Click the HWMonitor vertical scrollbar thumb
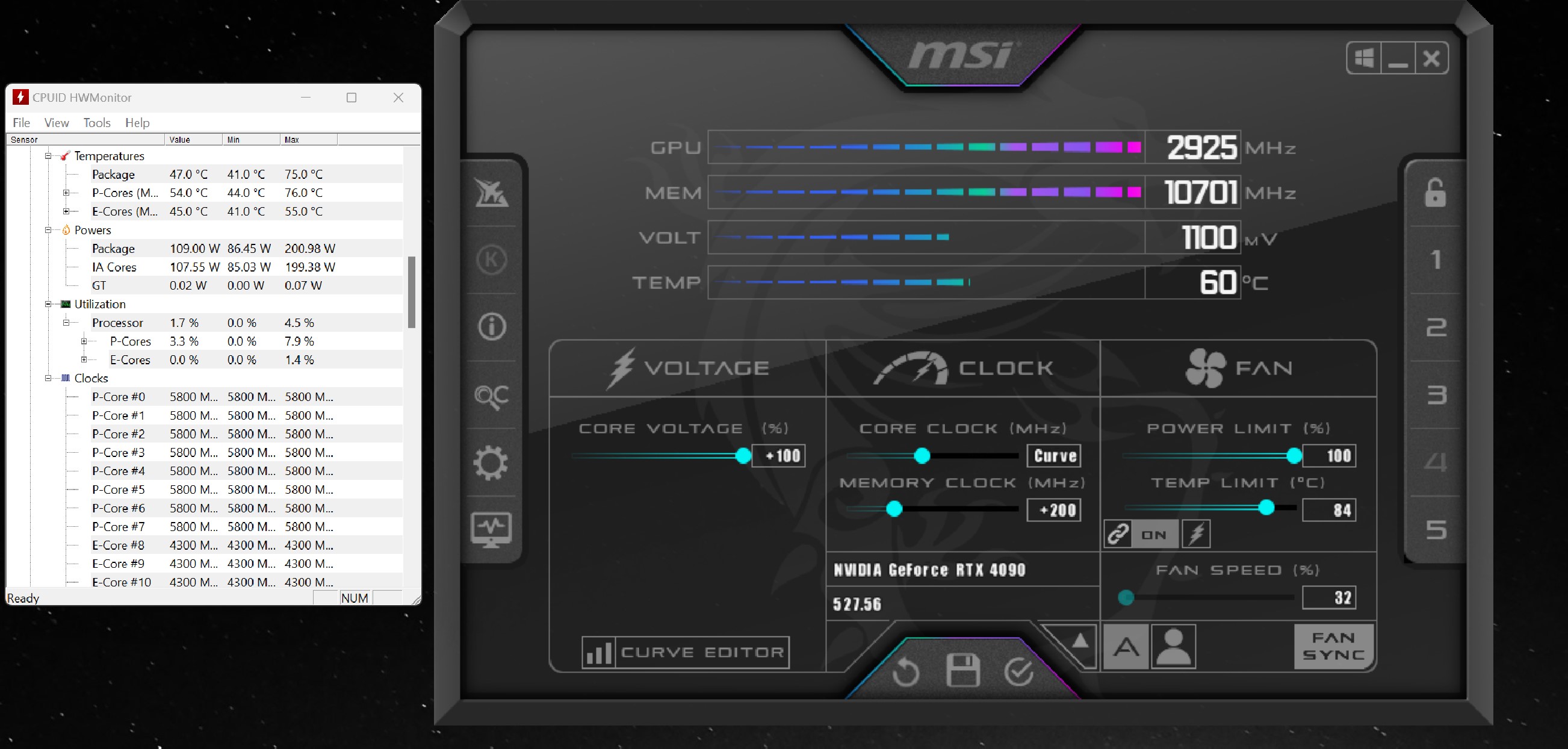The height and width of the screenshot is (749, 1568). click(412, 292)
